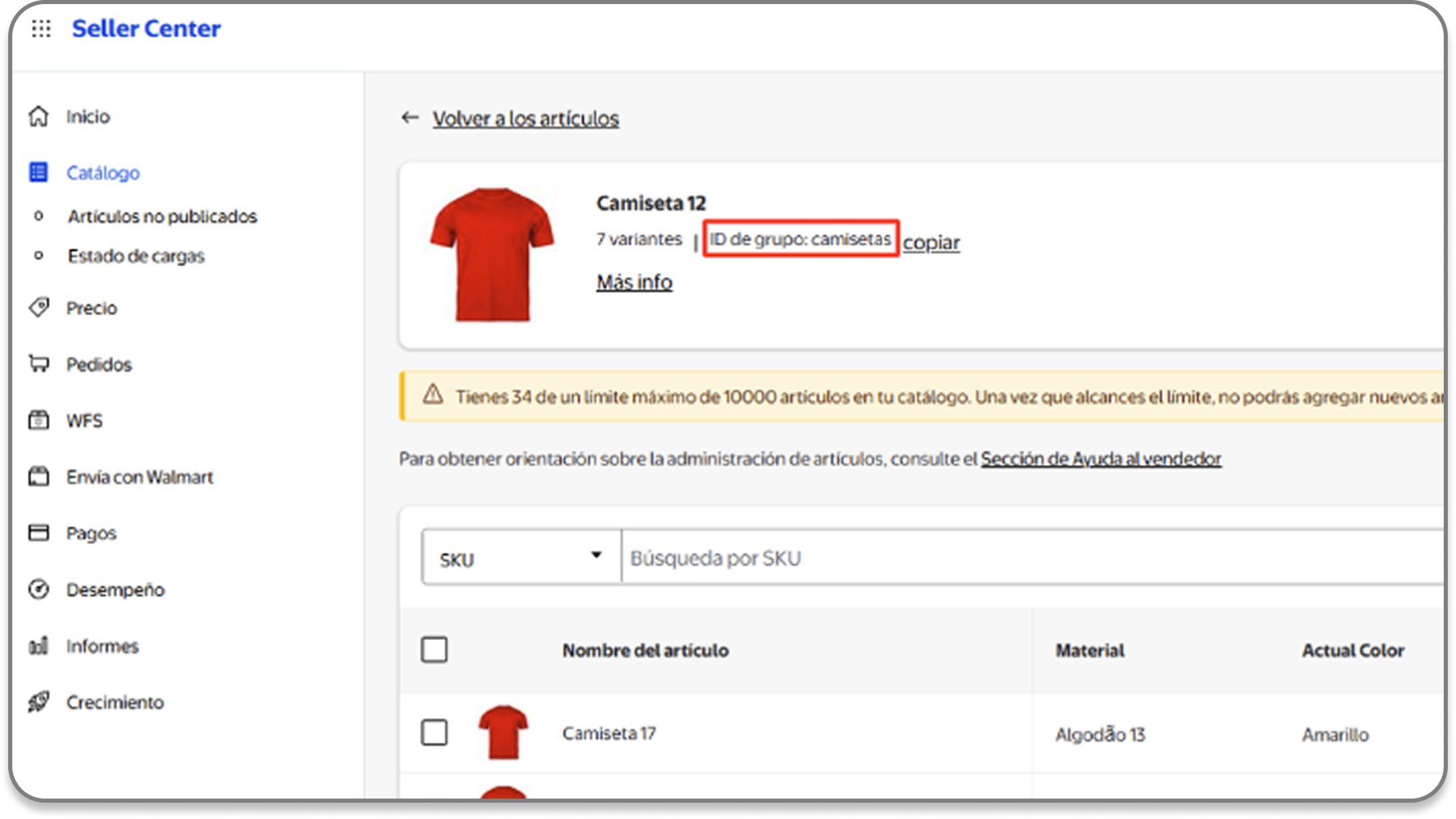Click the Pedidos cart icon
The image size is (1456, 819).
pyautogui.click(x=39, y=364)
